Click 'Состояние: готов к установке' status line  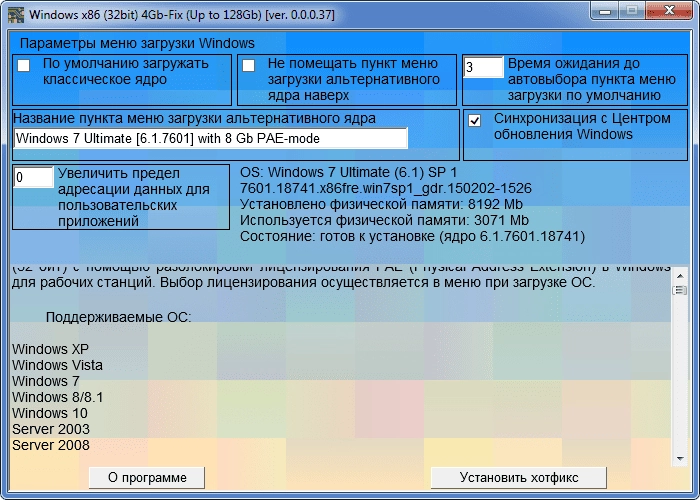point(412,237)
